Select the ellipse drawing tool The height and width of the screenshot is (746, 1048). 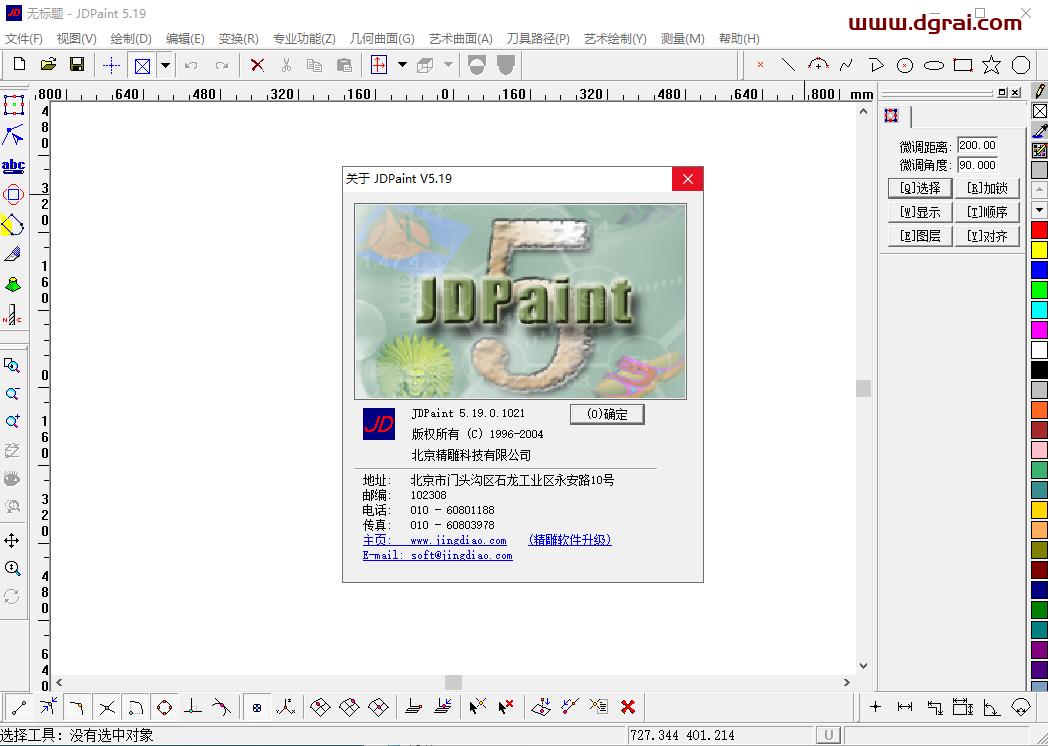click(x=934, y=65)
